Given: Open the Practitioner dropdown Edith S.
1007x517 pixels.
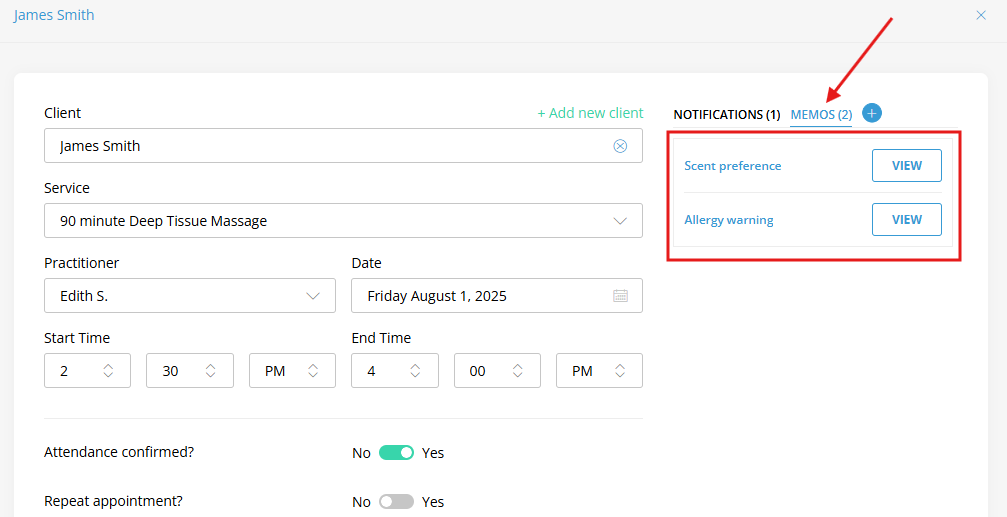Looking at the screenshot, I should point(190,296).
